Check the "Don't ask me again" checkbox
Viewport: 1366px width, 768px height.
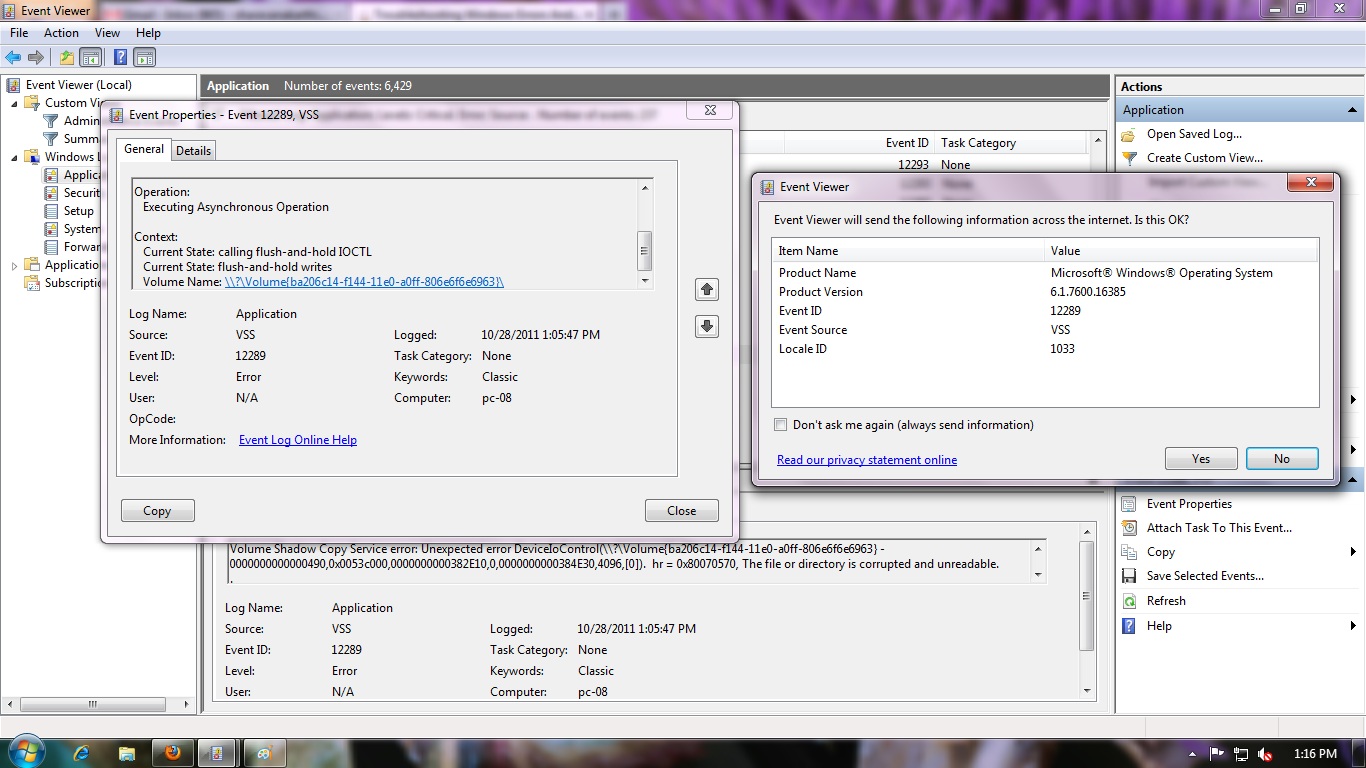point(781,425)
